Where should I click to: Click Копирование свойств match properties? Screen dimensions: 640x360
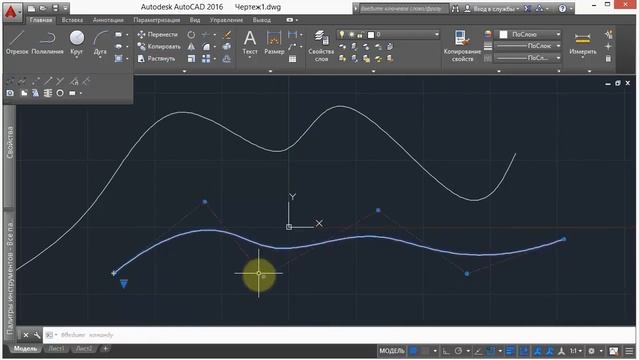[462, 46]
